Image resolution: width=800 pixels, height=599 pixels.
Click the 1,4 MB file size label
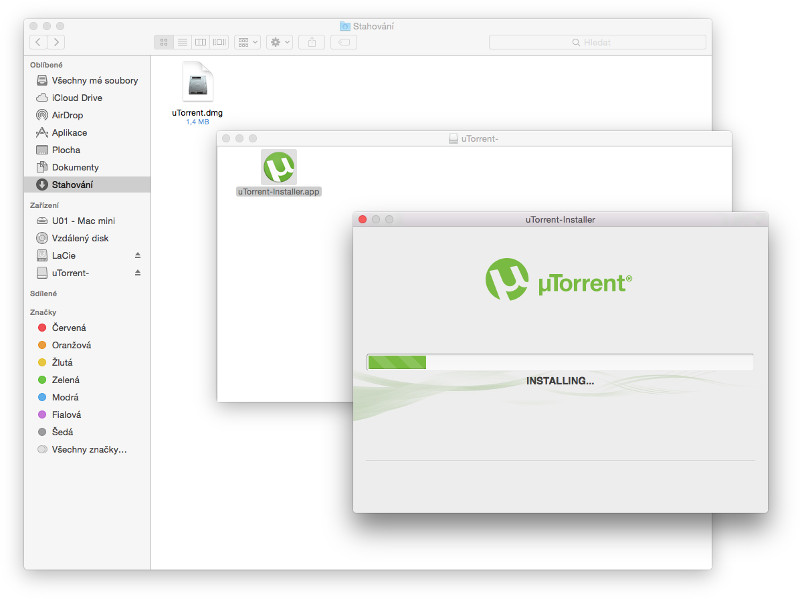(x=197, y=122)
